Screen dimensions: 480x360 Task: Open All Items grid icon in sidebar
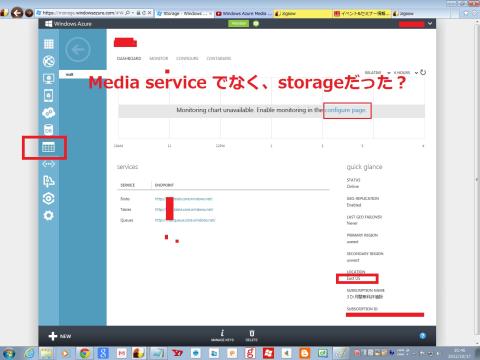(49, 44)
